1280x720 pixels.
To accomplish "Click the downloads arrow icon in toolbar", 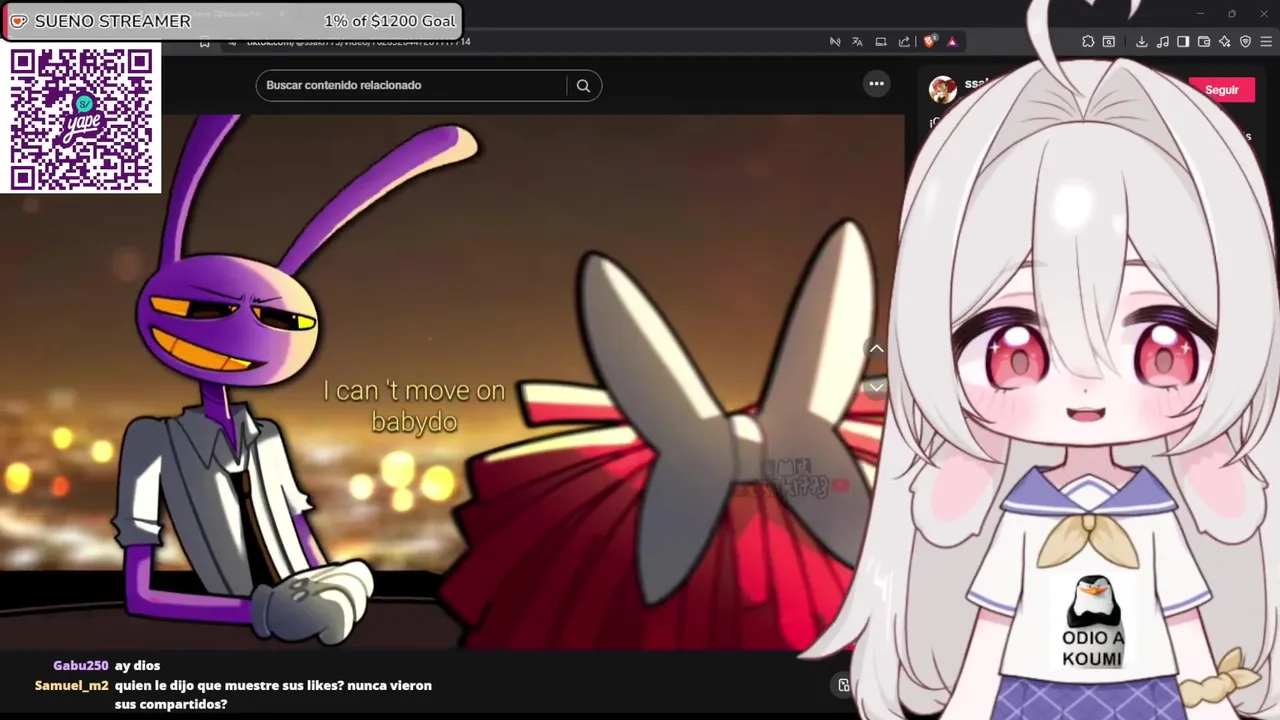I will click(1141, 42).
